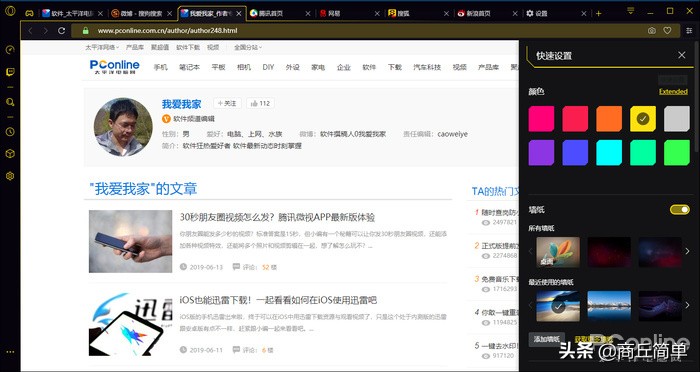
Task: Open 笔记本 navigation link
Action: 189,67
